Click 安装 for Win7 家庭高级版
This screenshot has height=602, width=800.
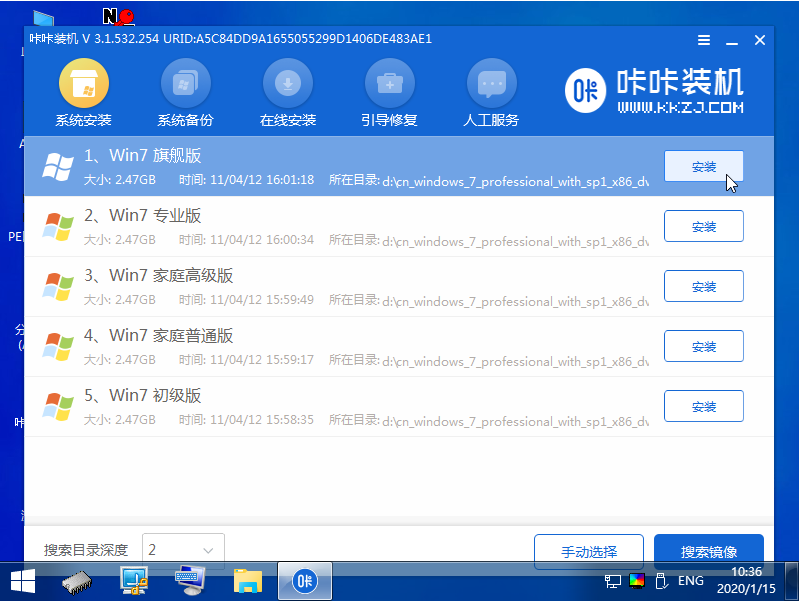point(703,287)
